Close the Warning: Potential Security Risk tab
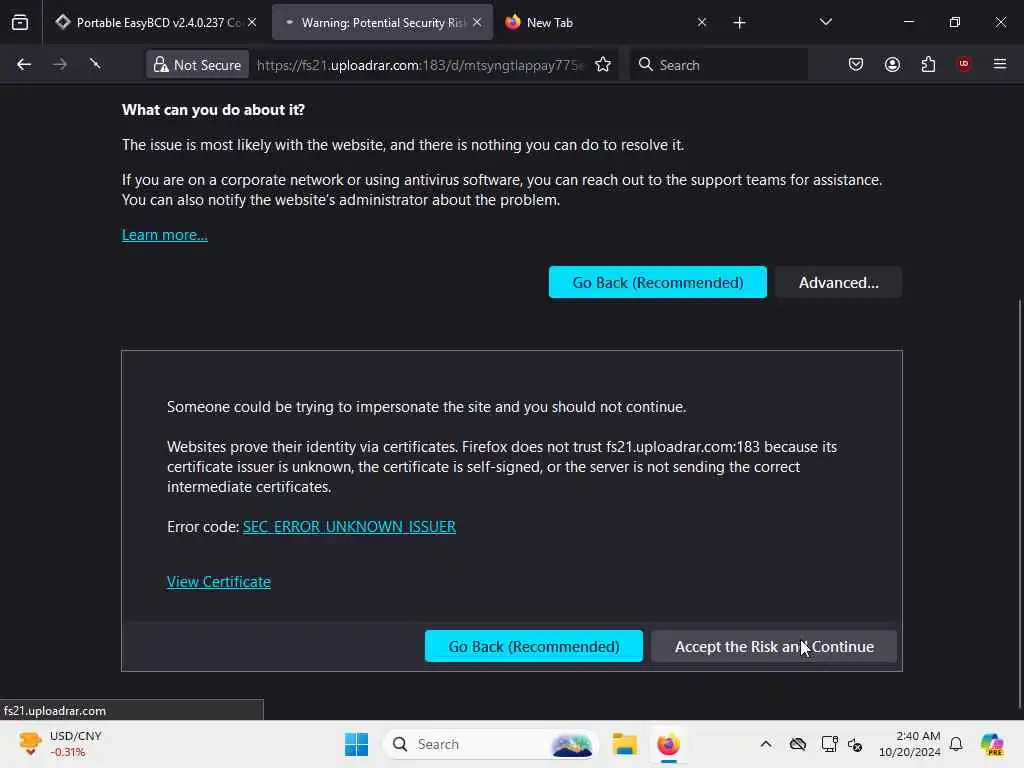 pyautogui.click(x=477, y=22)
